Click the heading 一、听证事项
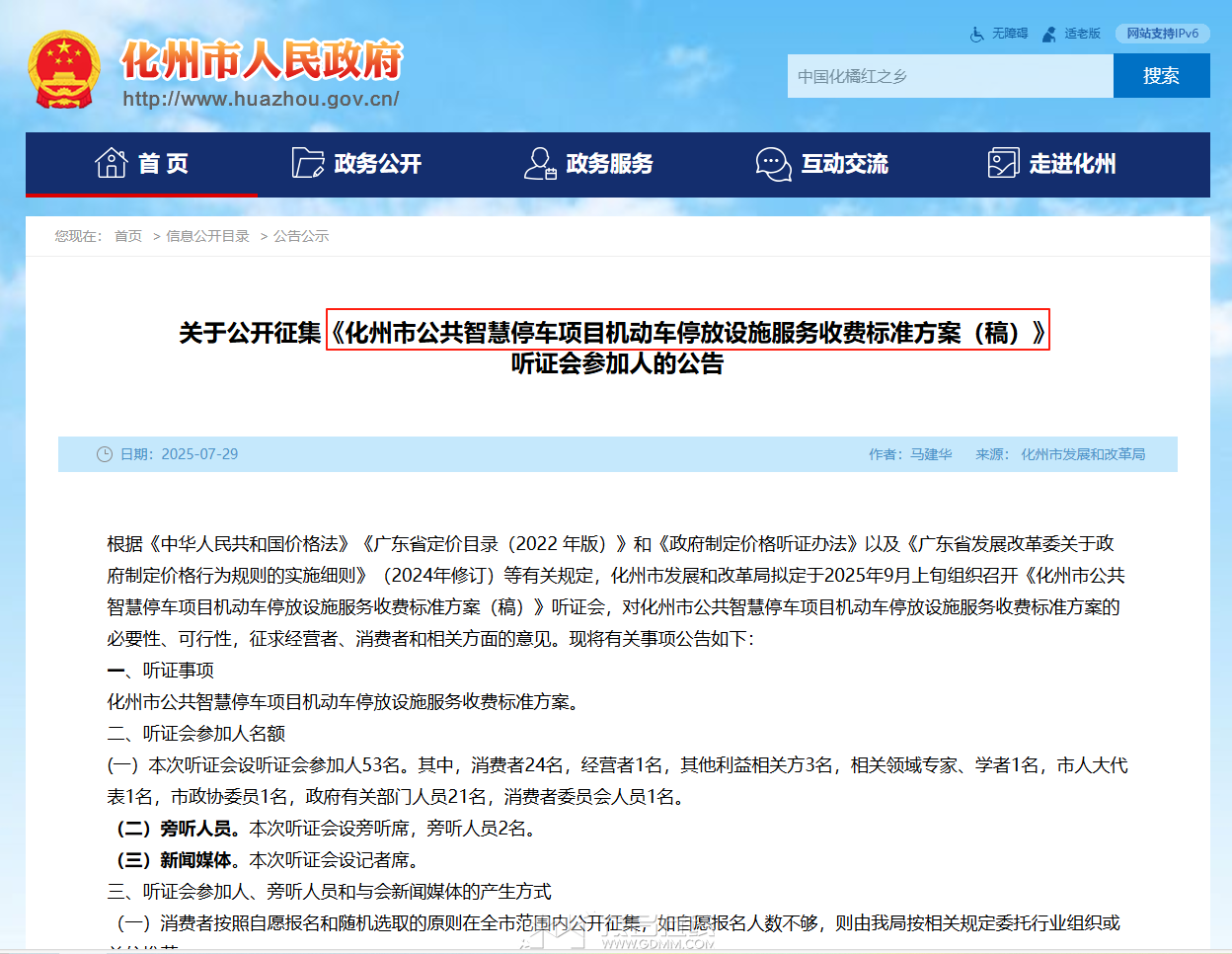Viewport: 1232px width, 954px height. (x=161, y=671)
